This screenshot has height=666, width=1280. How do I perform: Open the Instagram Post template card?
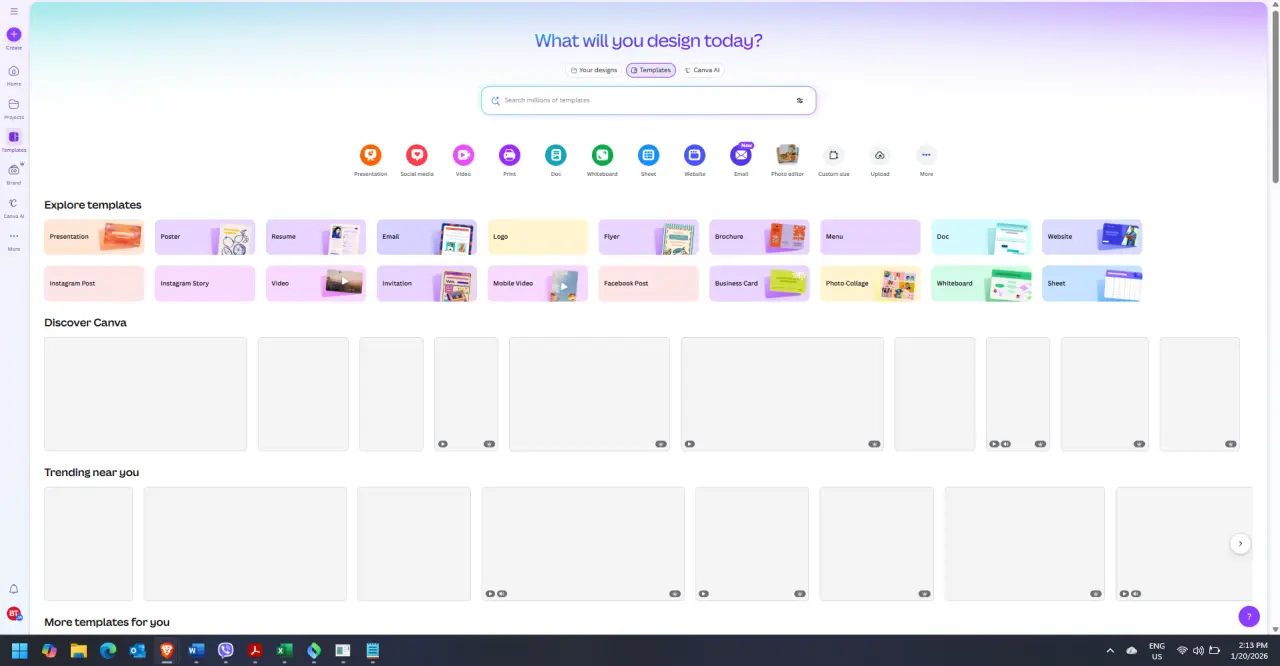point(94,284)
